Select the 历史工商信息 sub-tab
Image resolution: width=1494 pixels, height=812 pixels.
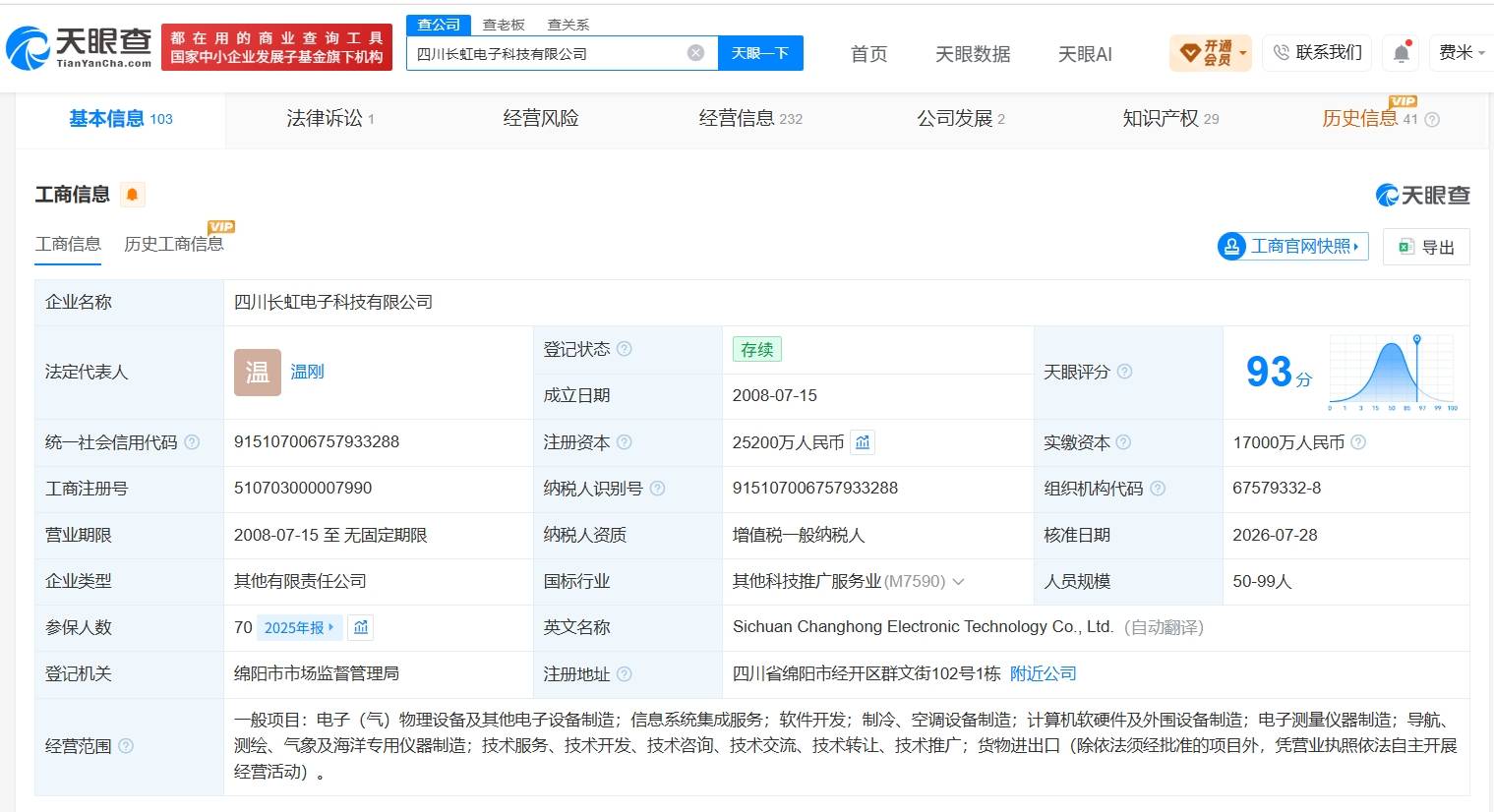[x=174, y=244]
